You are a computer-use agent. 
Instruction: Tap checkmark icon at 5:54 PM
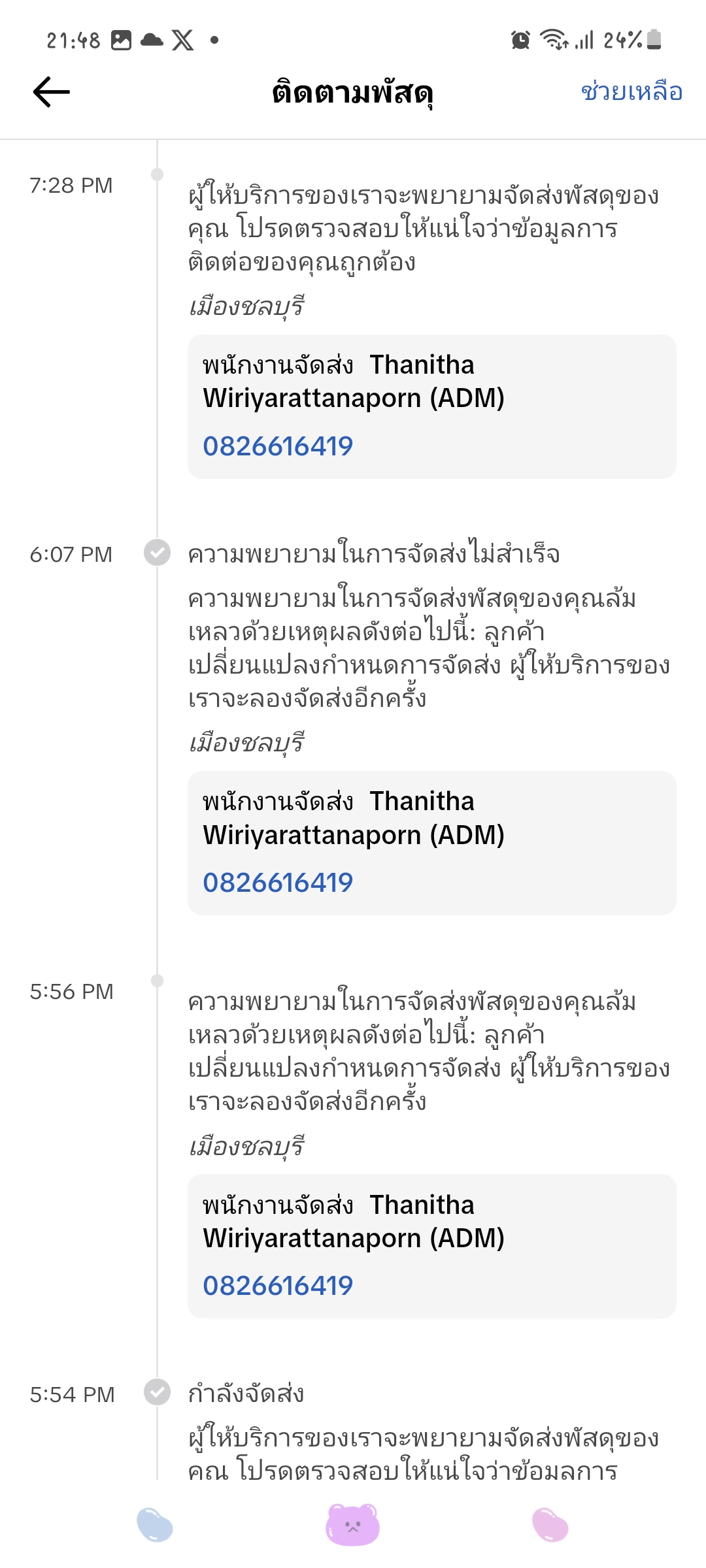click(157, 1392)
